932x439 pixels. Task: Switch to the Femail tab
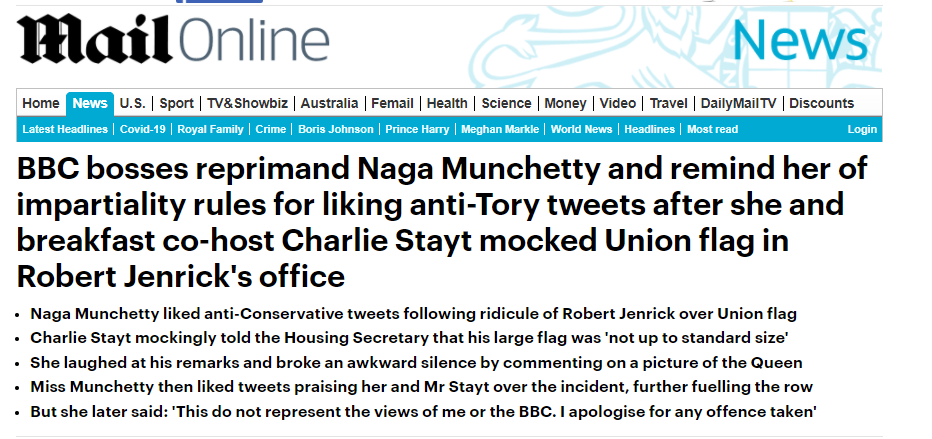[392, 103]
